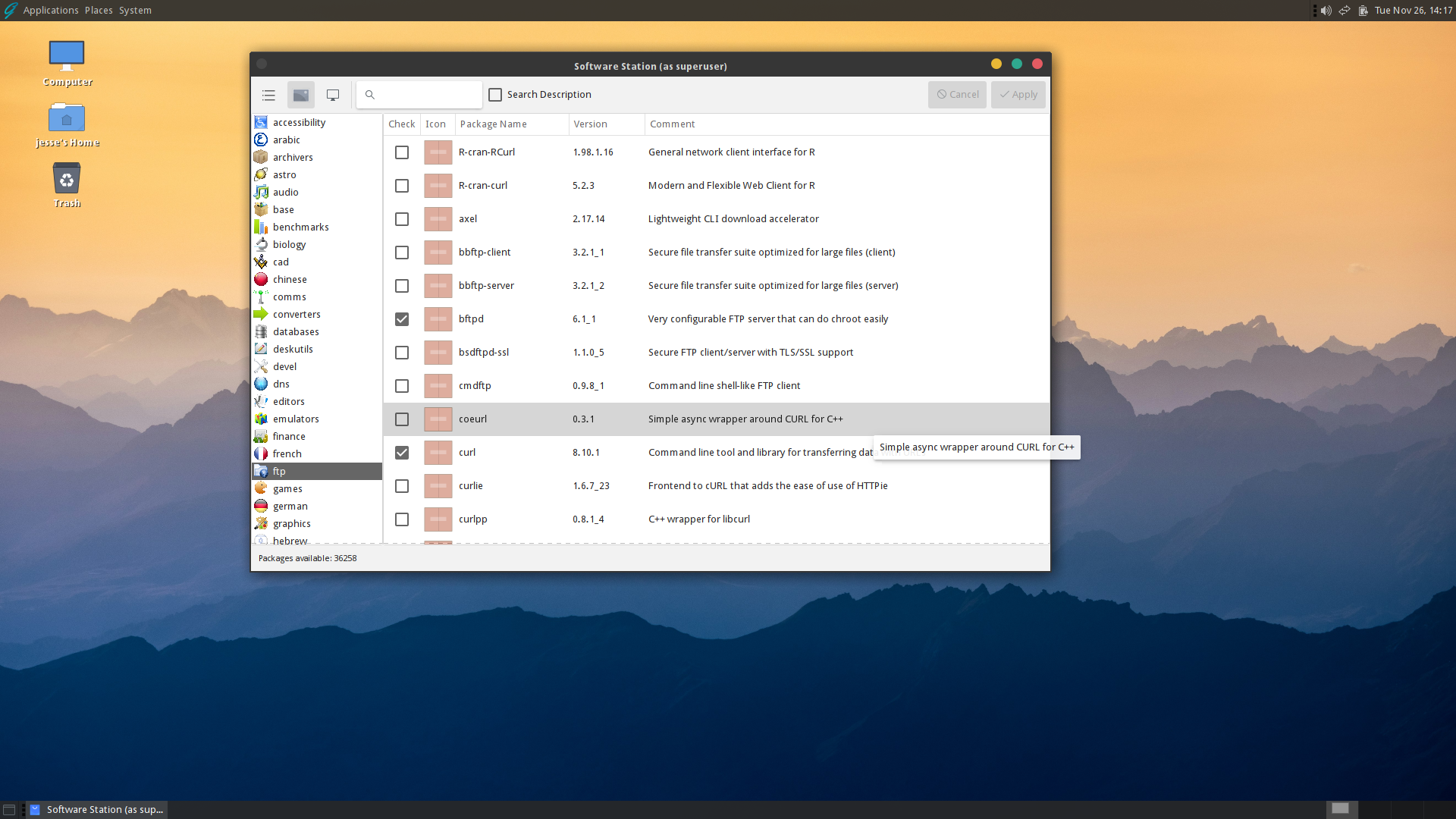Click the Cancel button
This screenshot has width=1456, height=819.
(957, 95)
